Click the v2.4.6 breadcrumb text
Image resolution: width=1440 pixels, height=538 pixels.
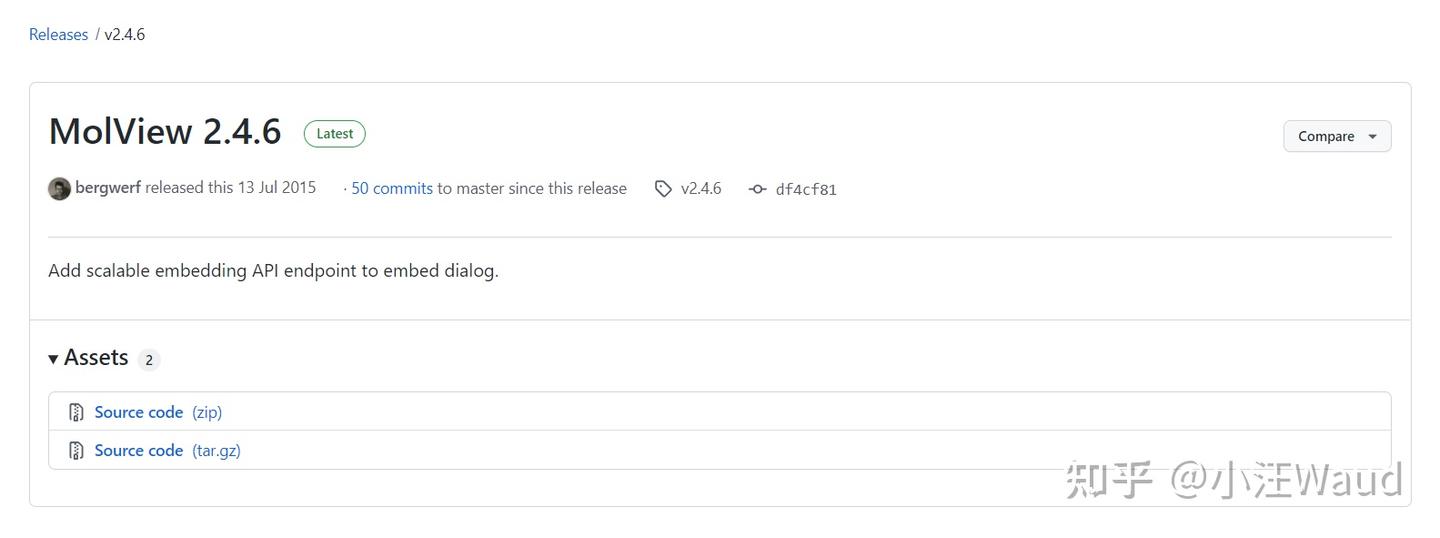click(x=125, y=34)
